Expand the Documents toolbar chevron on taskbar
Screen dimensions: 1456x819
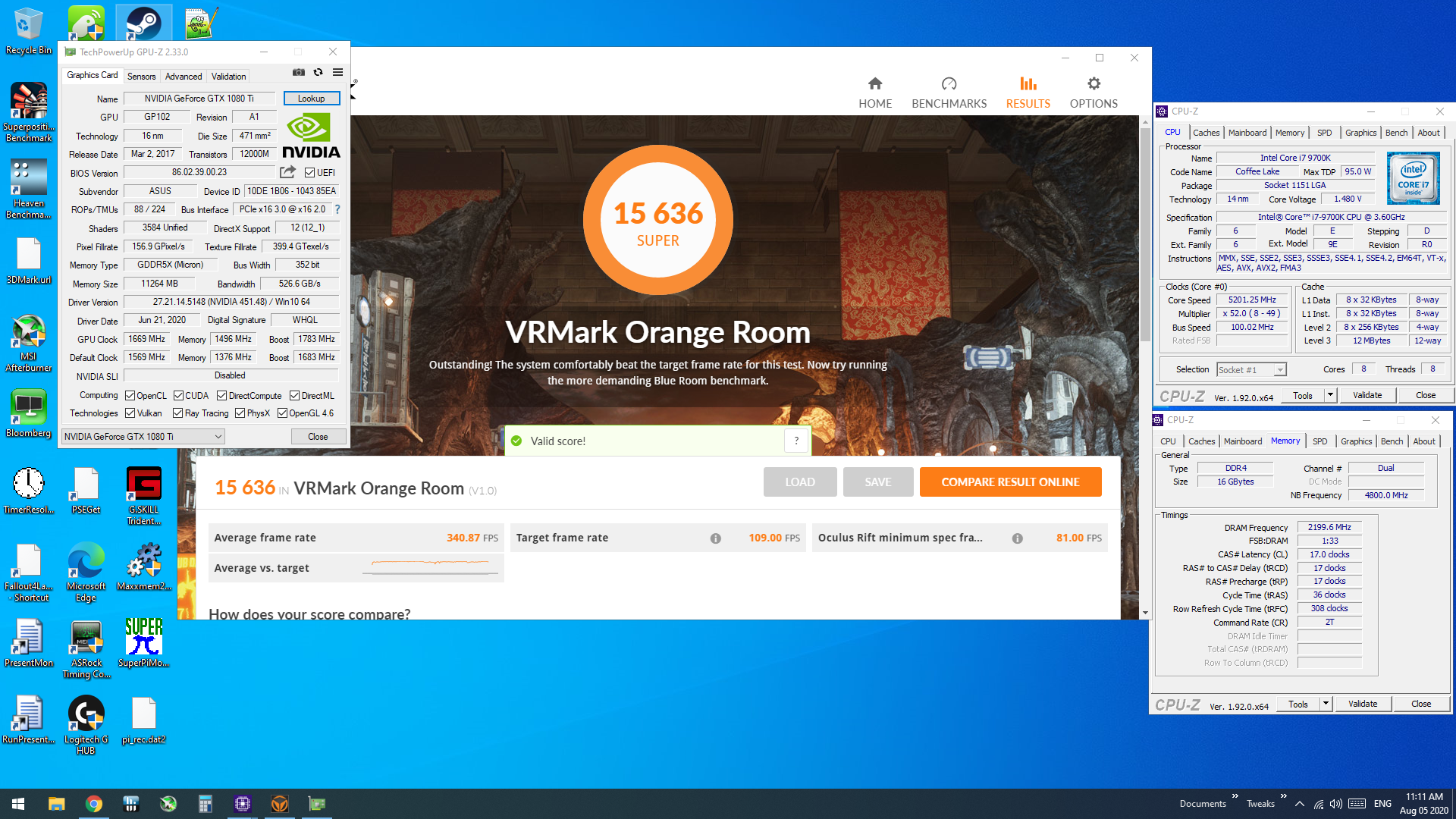point(1235,796)
